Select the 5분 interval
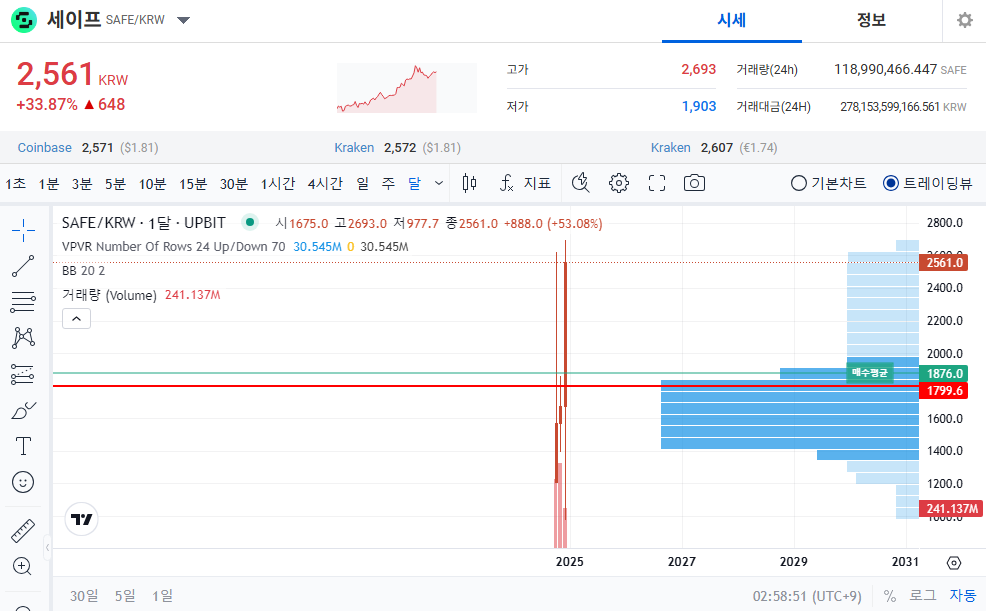This screenshot has width=986, height=611. [115, 184]
